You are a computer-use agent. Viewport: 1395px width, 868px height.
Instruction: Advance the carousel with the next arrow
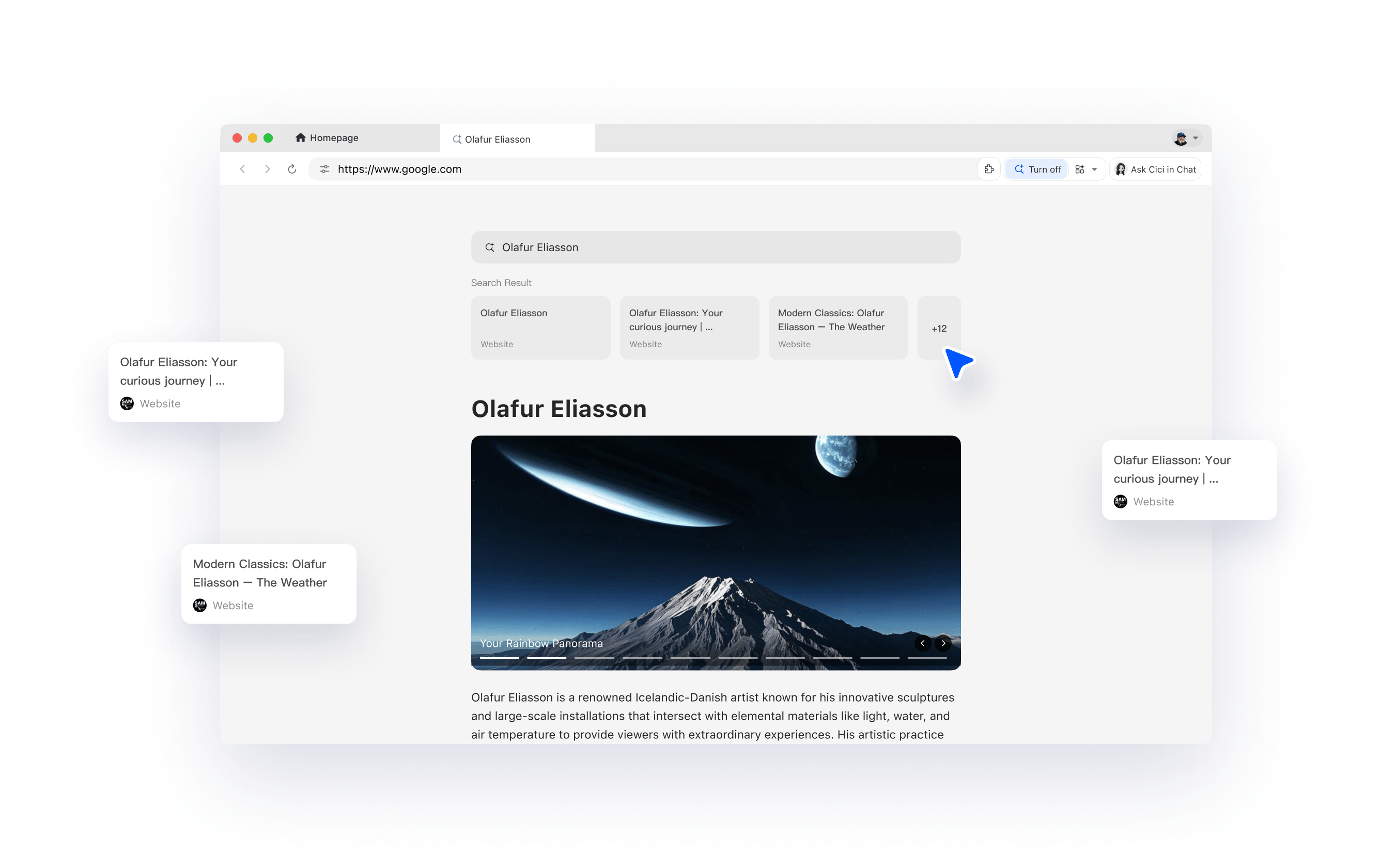point(942,644)
